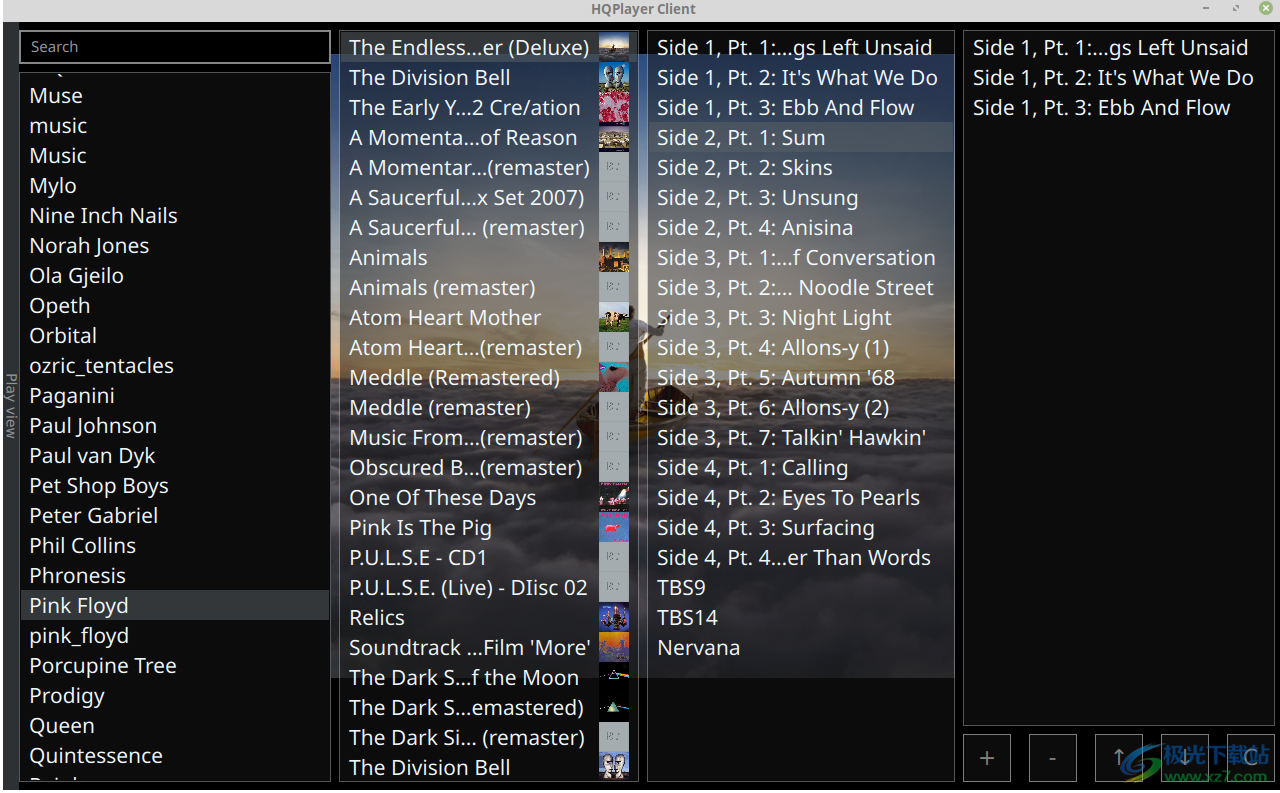
Task: Focus the Search field
Action: tap(175, 47)
